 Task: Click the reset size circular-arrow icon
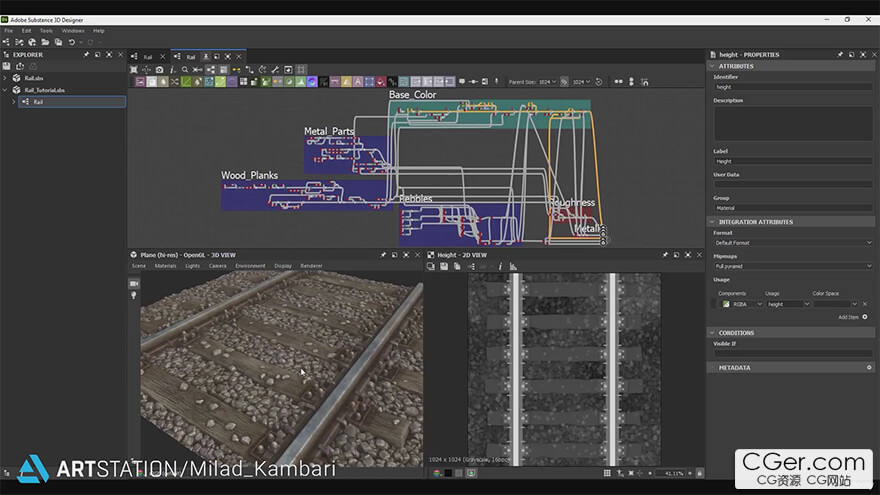point(599,82)
